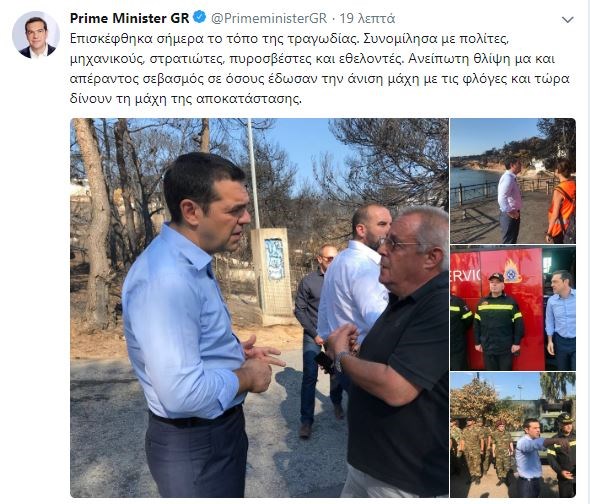590x504 pixels.
Task: View the seaside thumbnail with the orange vest
Action: (513, 181)
